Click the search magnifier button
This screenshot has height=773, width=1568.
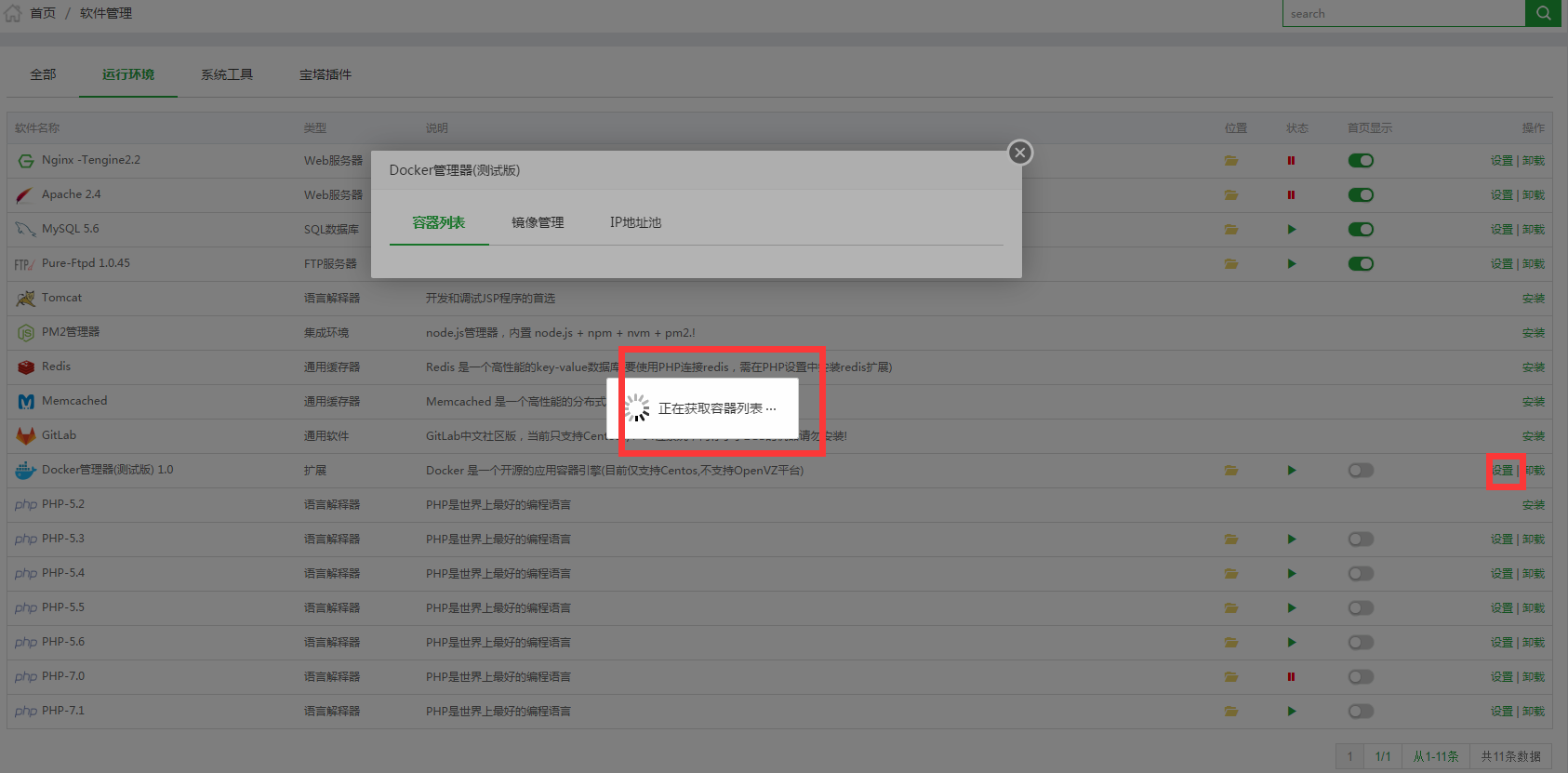click(x=1543, y=13)
